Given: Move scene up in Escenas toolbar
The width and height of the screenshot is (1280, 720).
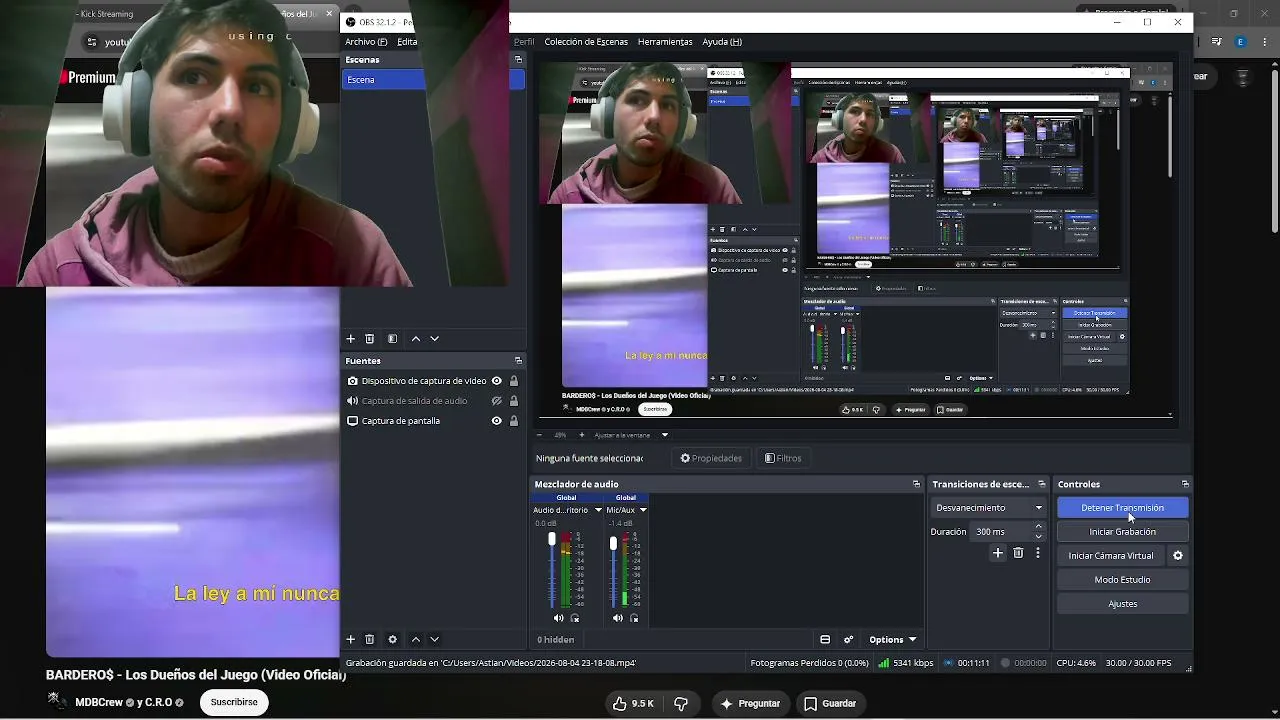Looking at the screenshot, I should click(416, 339).
